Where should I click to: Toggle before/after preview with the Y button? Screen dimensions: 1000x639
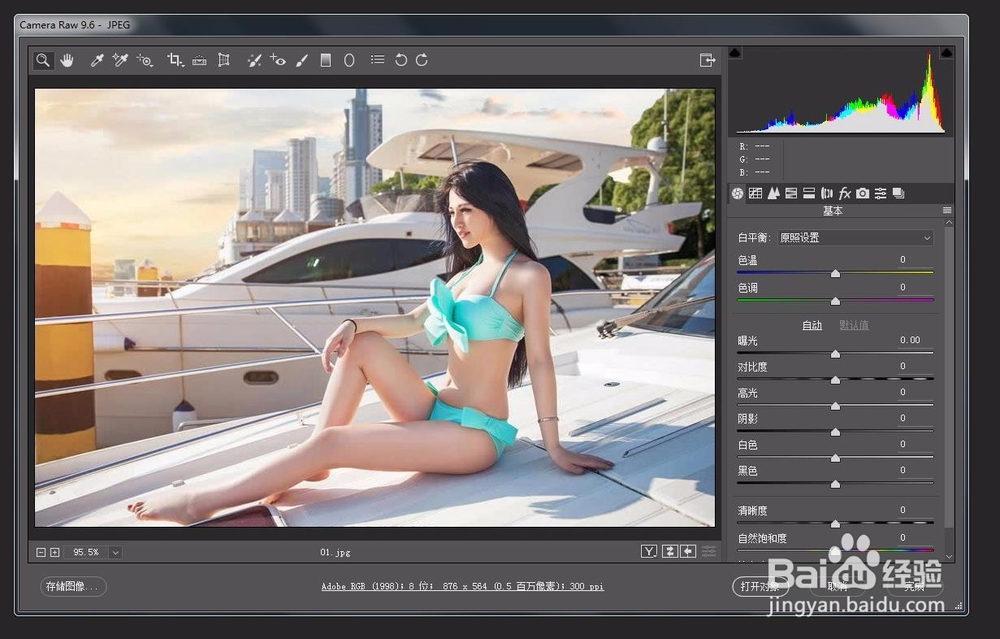[x=649, y=551]
